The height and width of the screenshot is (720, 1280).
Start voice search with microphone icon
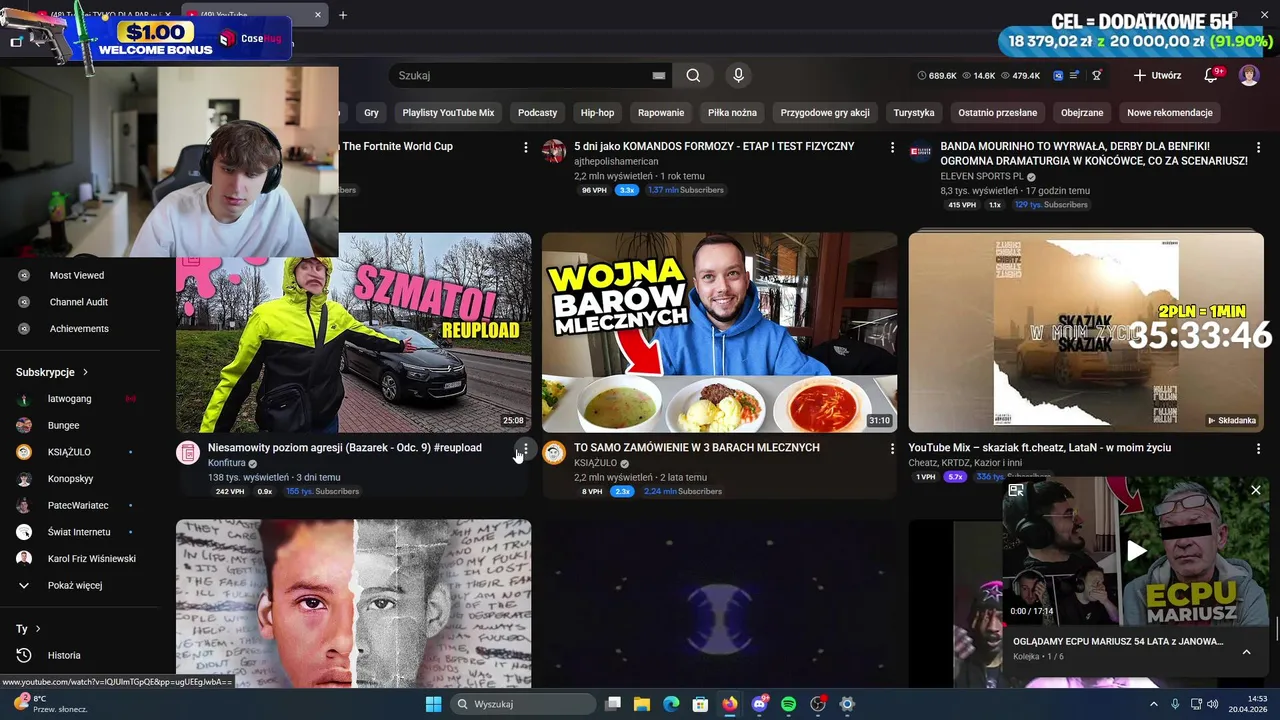pyautogui.click(x=738, y=75)
